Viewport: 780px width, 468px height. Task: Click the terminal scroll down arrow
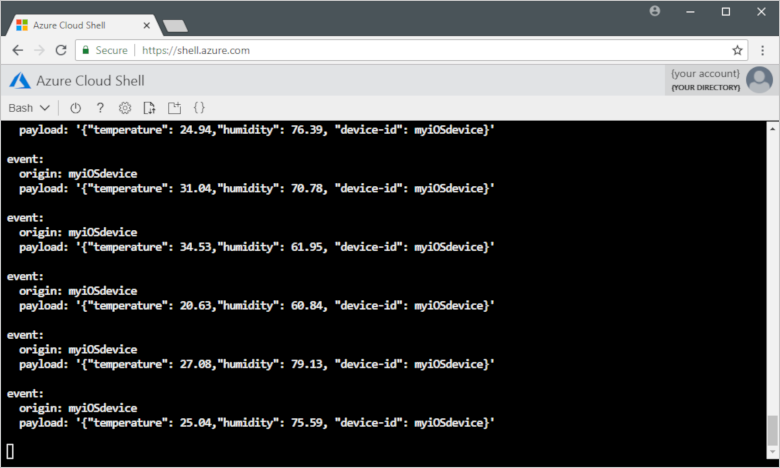click(x=772, y=452)
